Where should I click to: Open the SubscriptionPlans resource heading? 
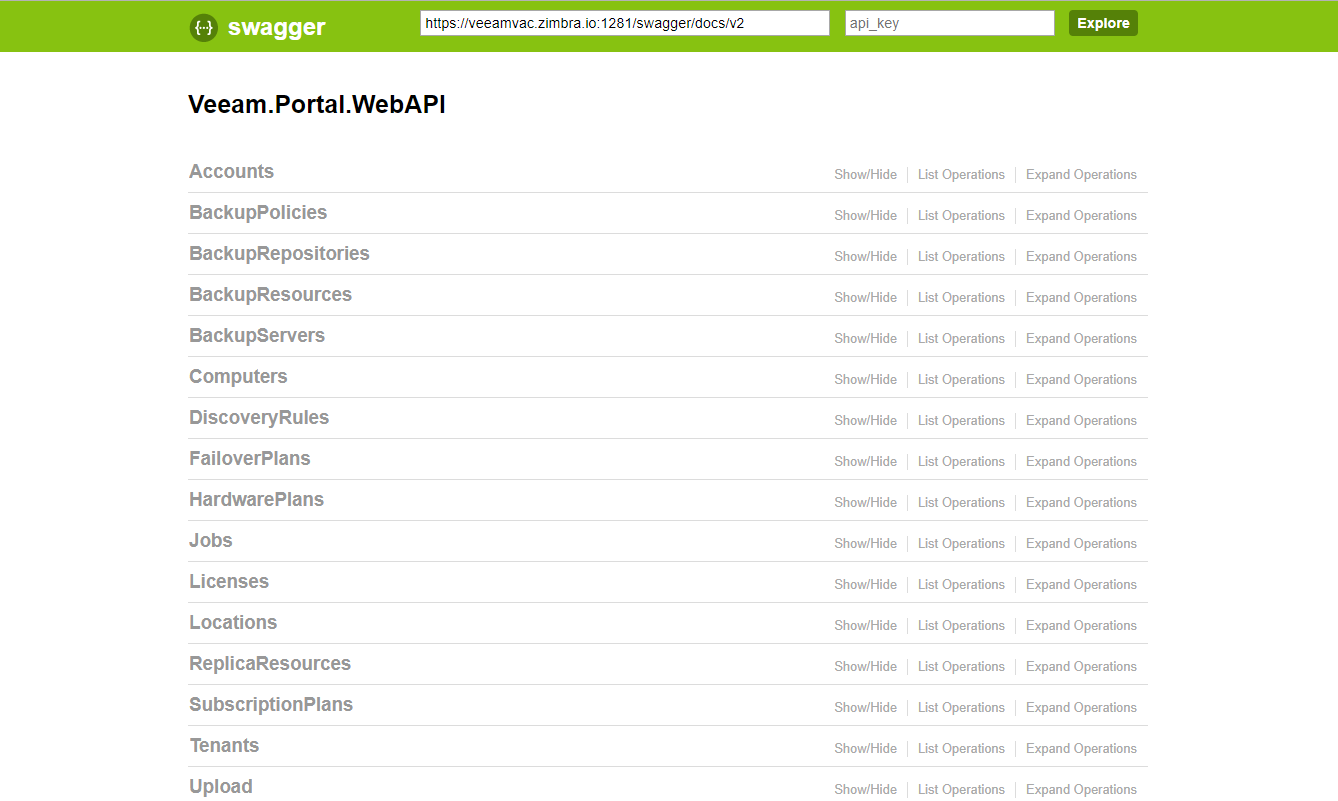point(271,705)
